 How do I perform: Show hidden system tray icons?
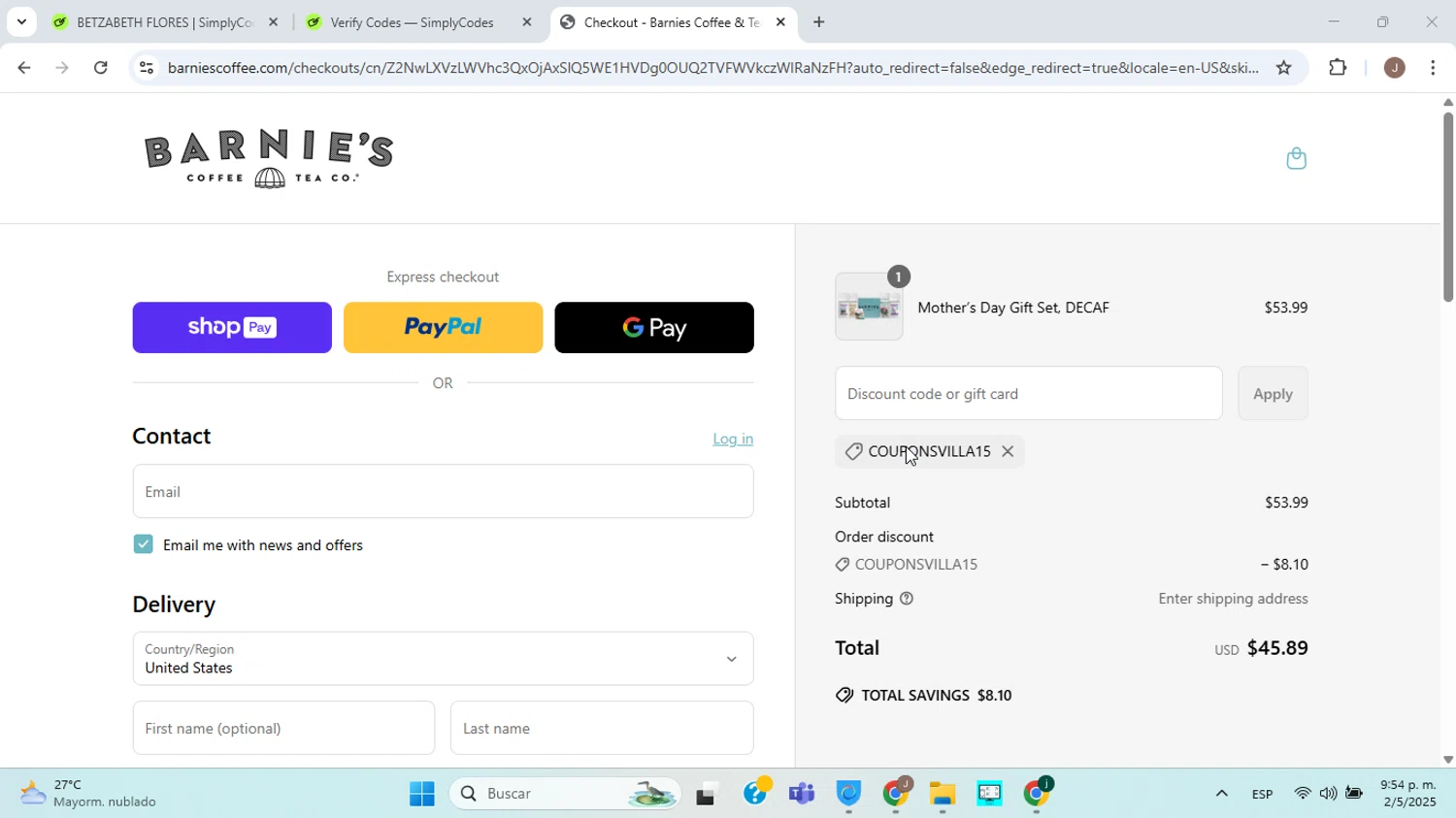pos(1221,794)
